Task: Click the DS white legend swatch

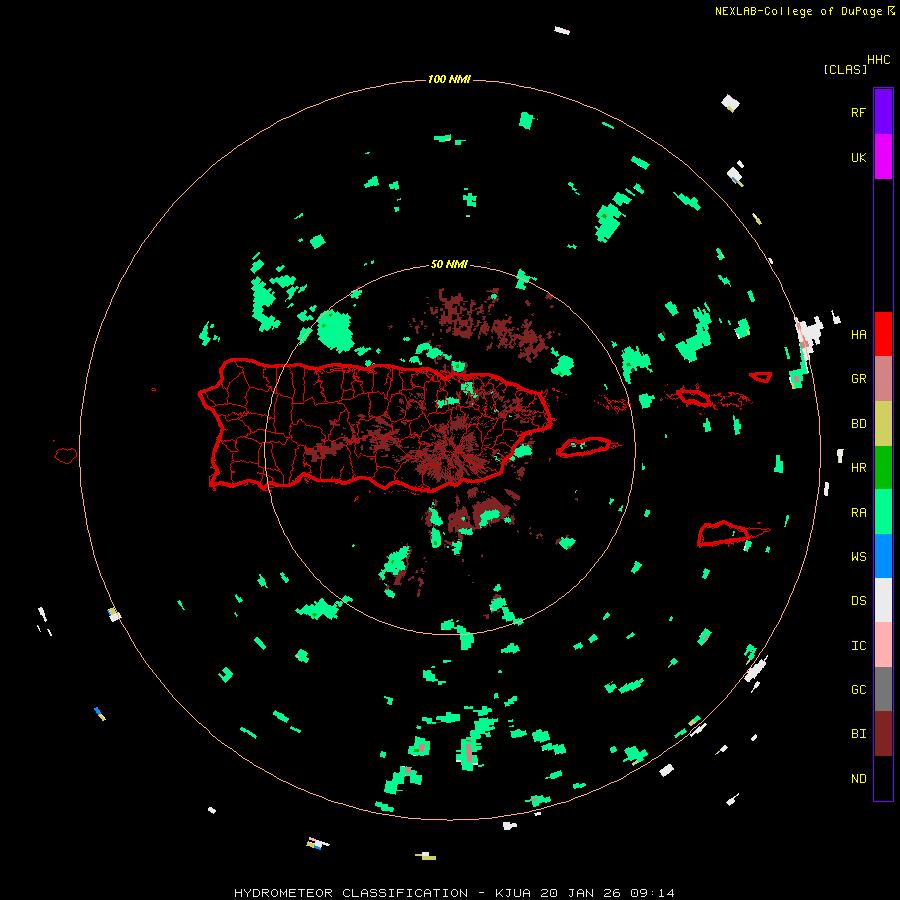Action: tap(883, 600)
